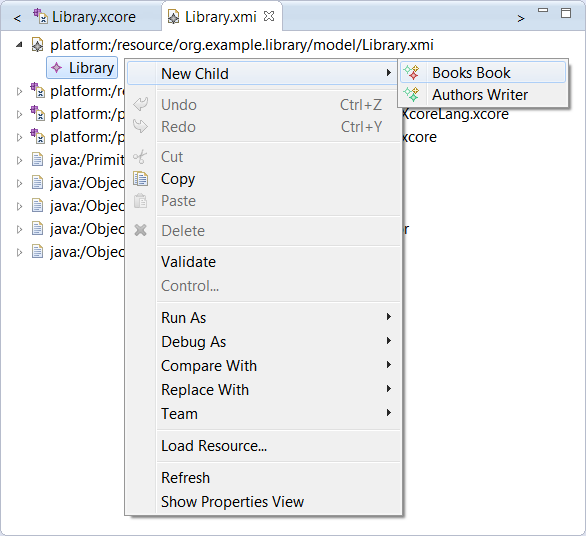Choose Books Book from the submenu
This screenshot has width=586, height=536.
coord(483,73)
